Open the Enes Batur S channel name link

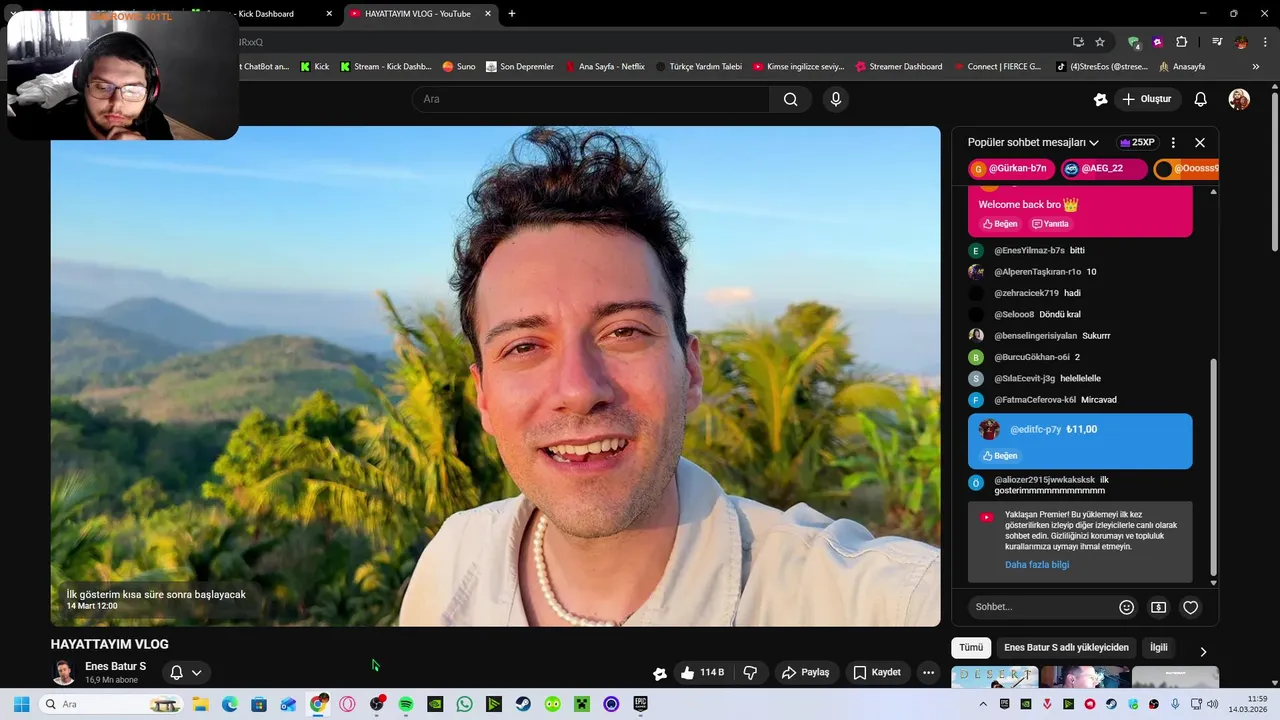(115, 666)
